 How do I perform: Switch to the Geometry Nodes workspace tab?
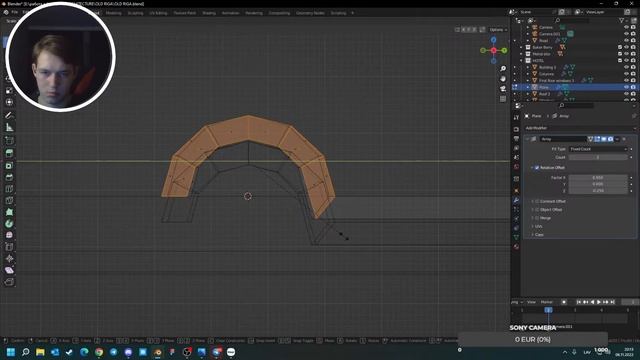(x=310, y=13)
